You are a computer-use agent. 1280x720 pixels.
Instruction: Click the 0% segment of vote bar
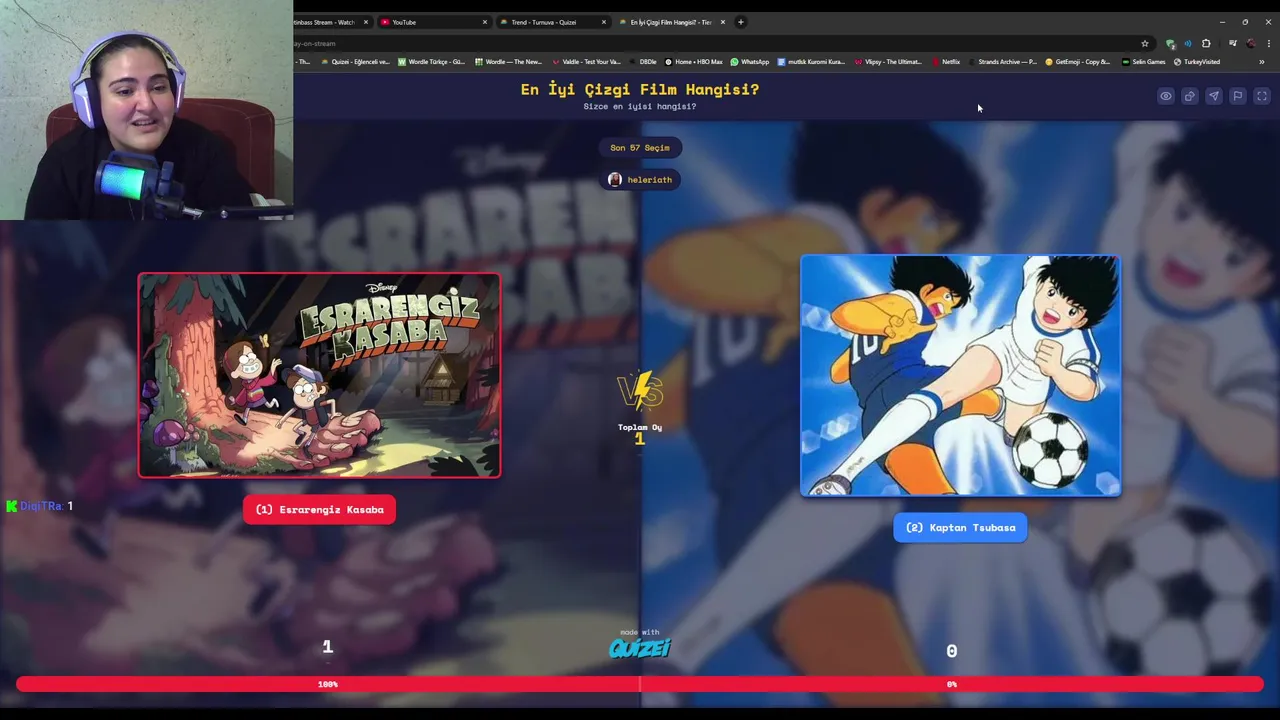952,684
